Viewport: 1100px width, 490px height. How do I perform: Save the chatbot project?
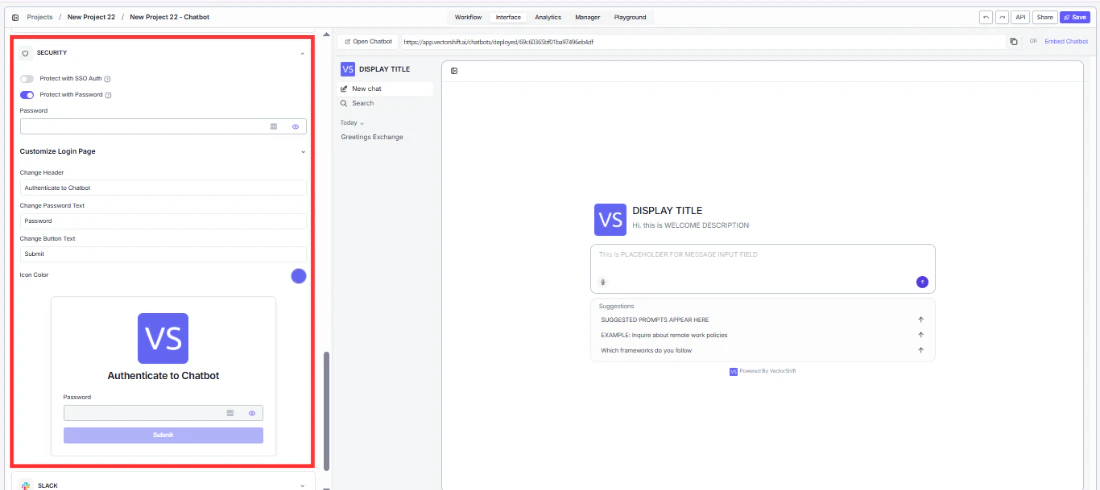(x=1075, y=17)
